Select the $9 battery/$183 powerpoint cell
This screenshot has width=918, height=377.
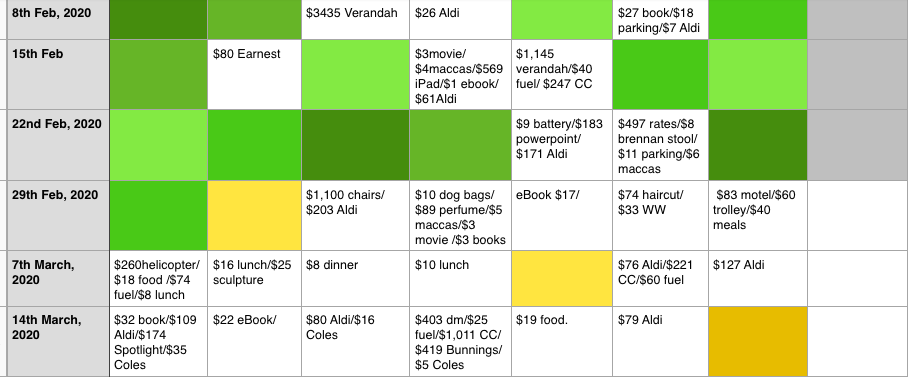pos(562,145)
